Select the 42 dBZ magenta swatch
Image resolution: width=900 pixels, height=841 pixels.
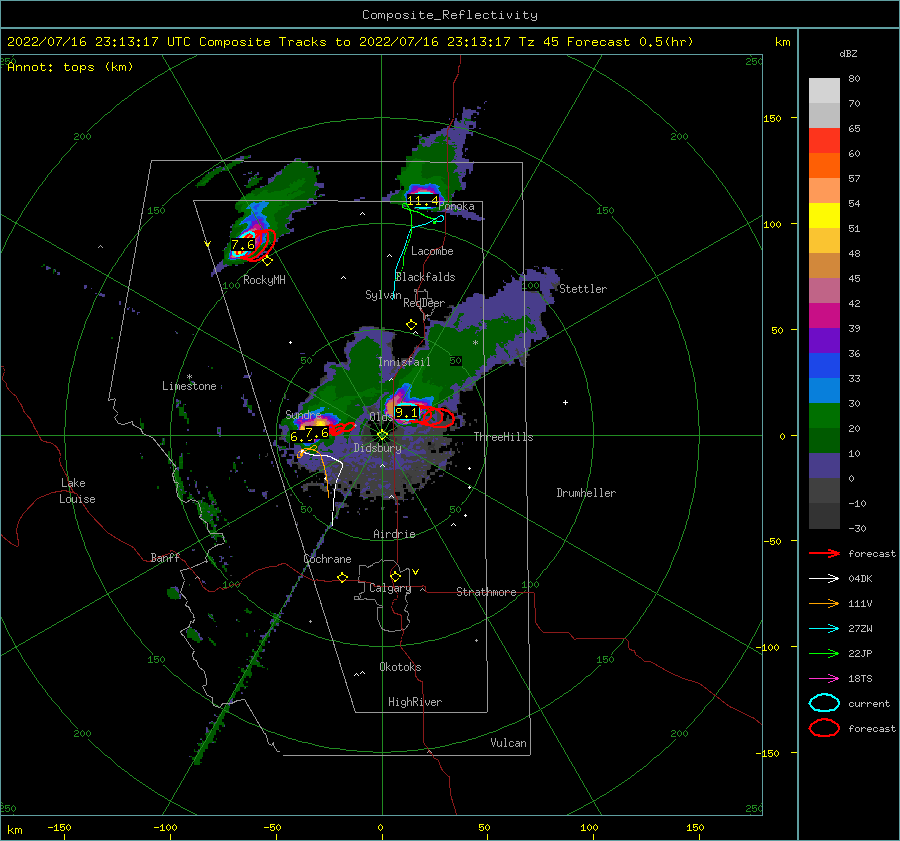824,315
